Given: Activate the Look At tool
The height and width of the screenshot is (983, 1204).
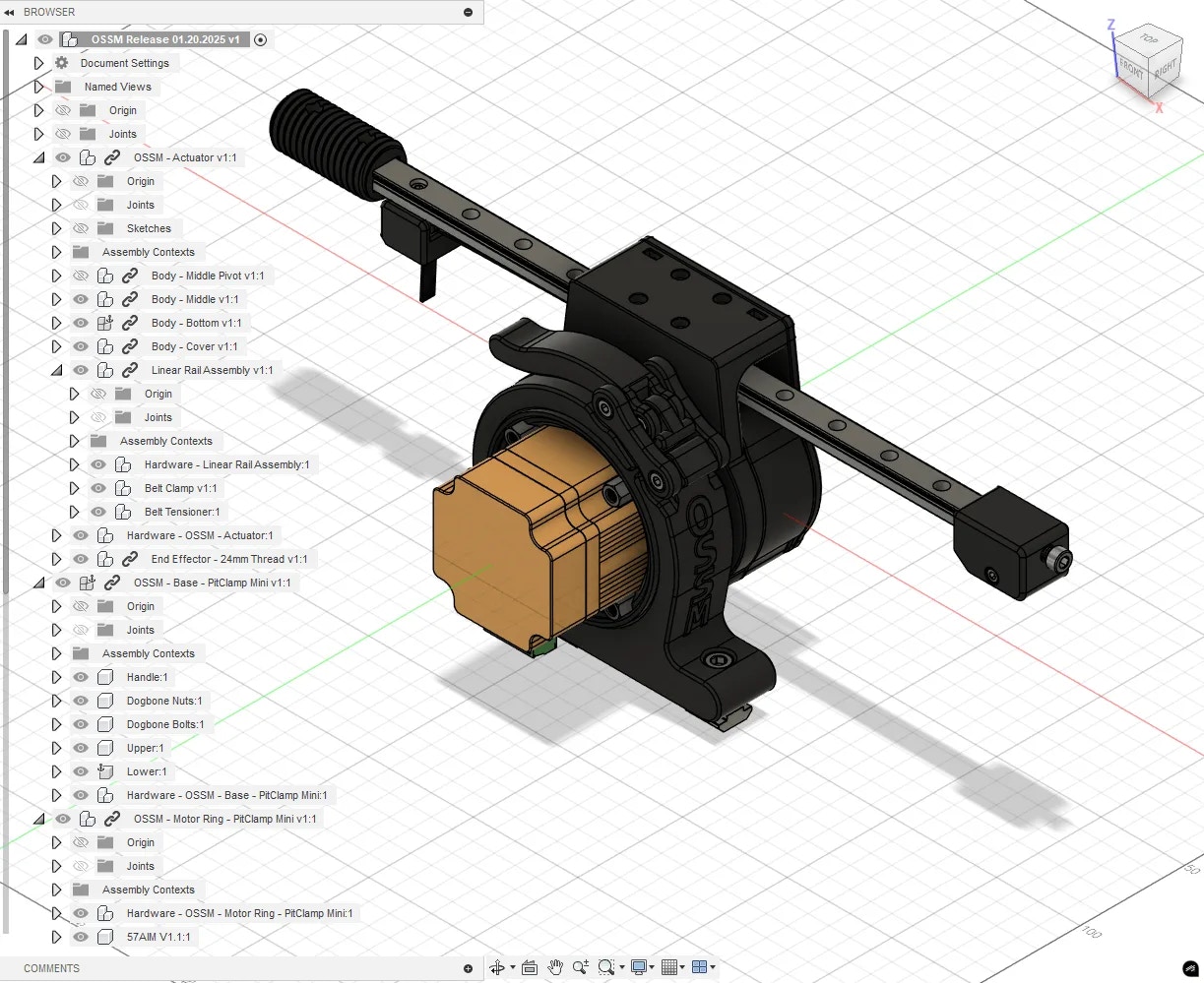Looking at the screenshot, I should (528, 967).
